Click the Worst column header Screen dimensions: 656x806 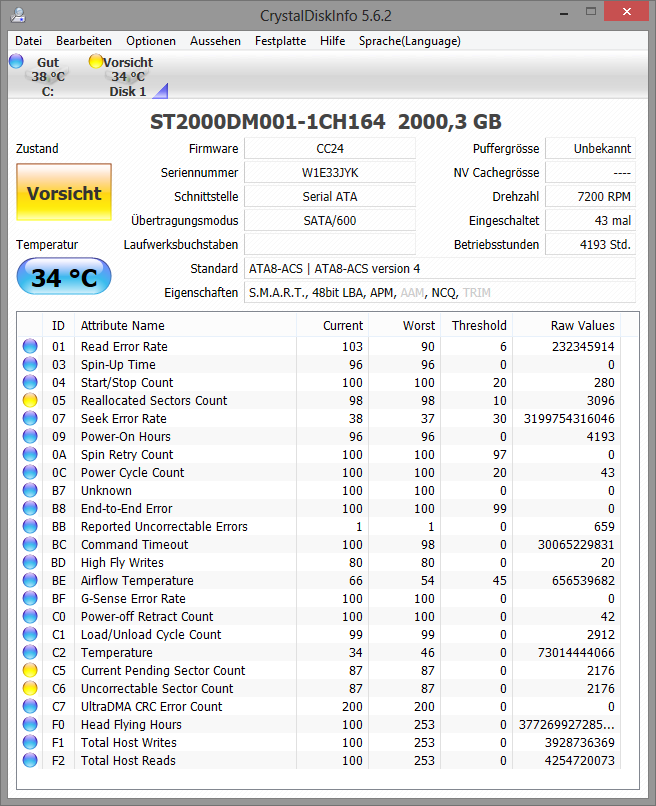(404, 325)
